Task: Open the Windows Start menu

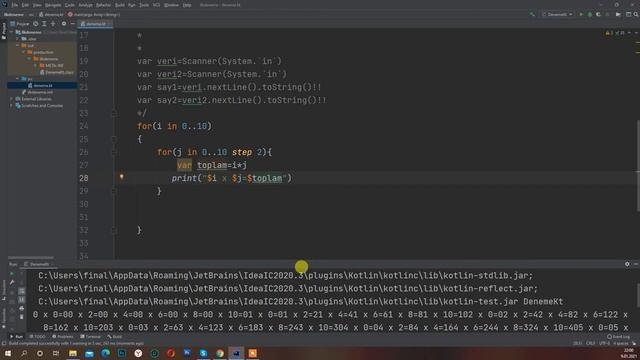Action: (8, 353)
